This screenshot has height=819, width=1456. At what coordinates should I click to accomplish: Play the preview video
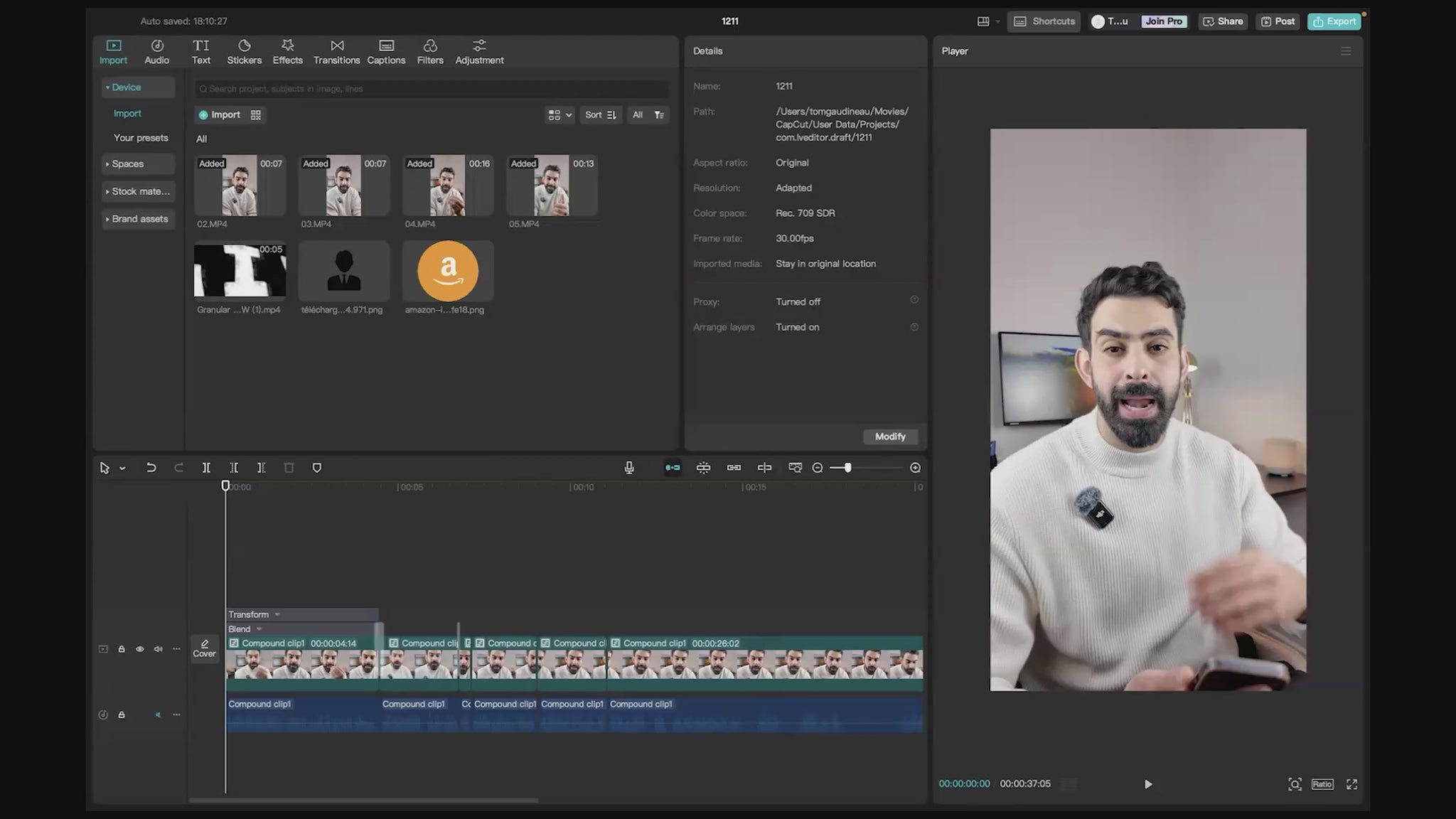[1147, 784]
